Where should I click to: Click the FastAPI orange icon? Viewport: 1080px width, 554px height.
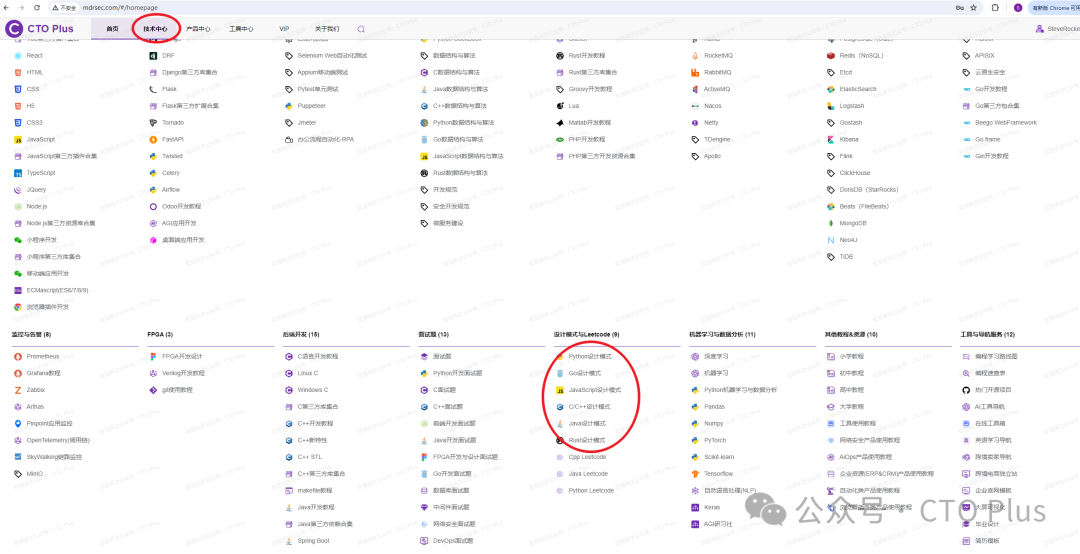point(154,139)
